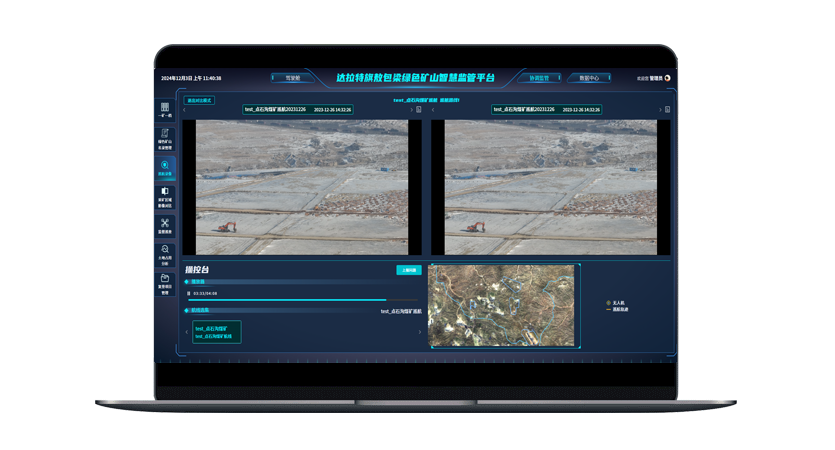Open the drone monitoring sidebar icon
835x450 pixels.
point(165,225)
